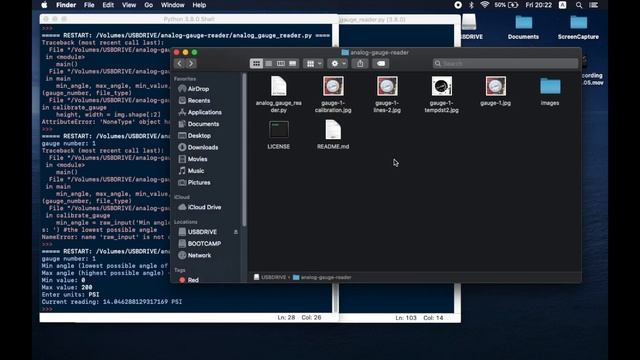Image resolution: width=640 pixels, height=360 pixels.
Task: Open the Documents folder on desktop
Action: click(523, 27)
